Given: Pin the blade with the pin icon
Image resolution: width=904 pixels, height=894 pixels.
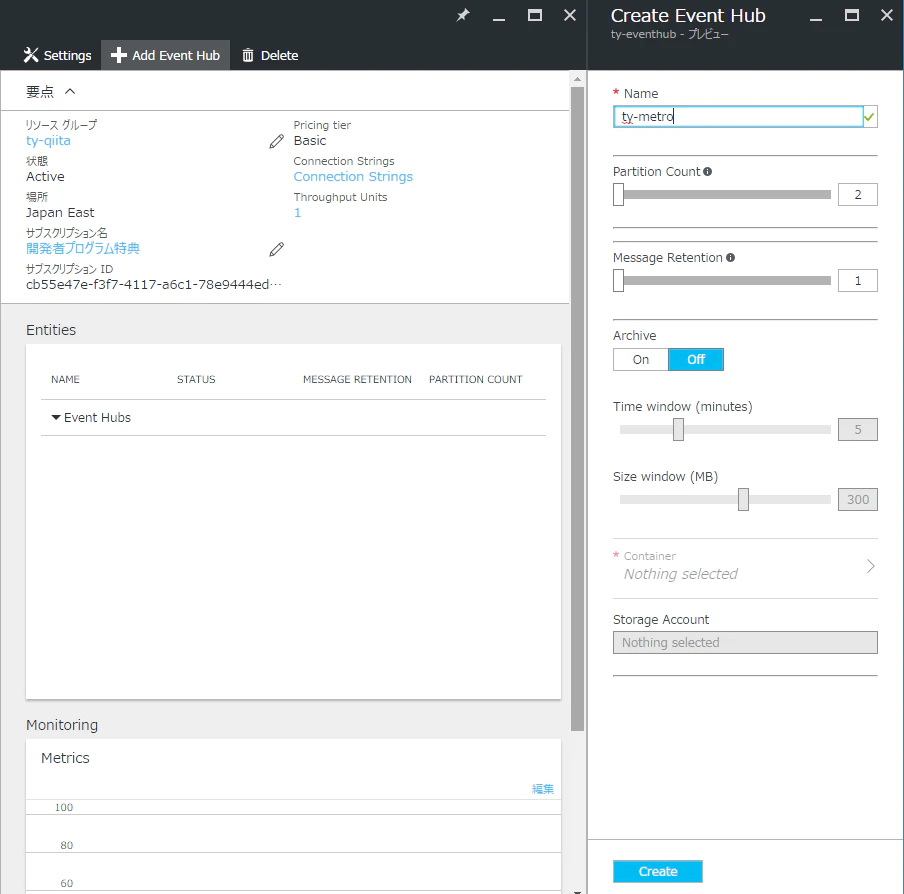Looking at the screenshot, I should (463, 15).
